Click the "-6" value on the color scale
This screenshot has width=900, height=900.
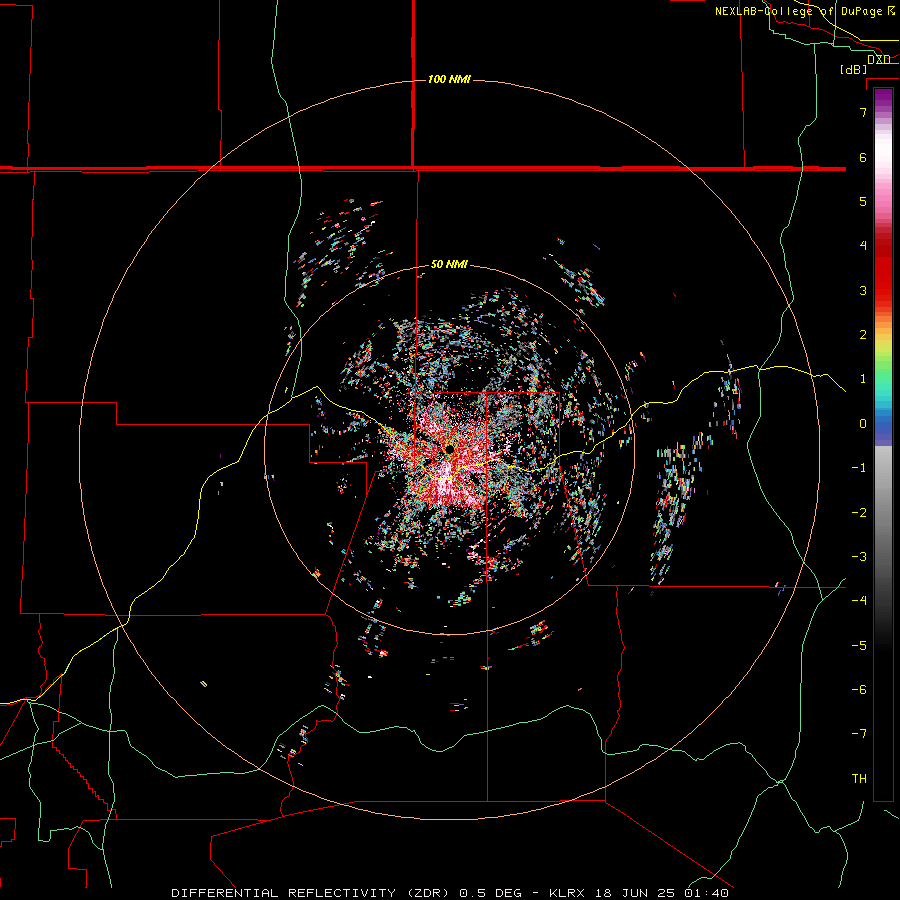point(859,690)
